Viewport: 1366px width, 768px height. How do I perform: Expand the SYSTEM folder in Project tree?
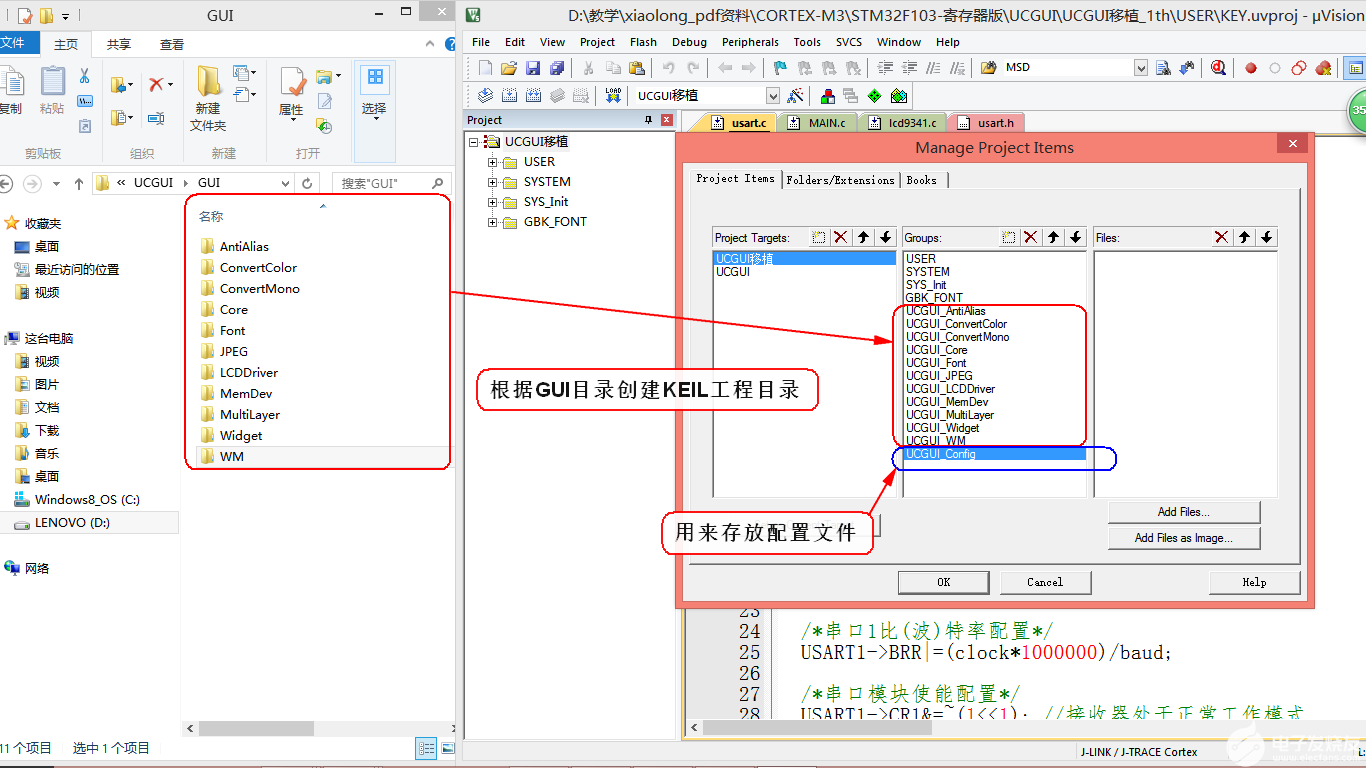[493, 182]
